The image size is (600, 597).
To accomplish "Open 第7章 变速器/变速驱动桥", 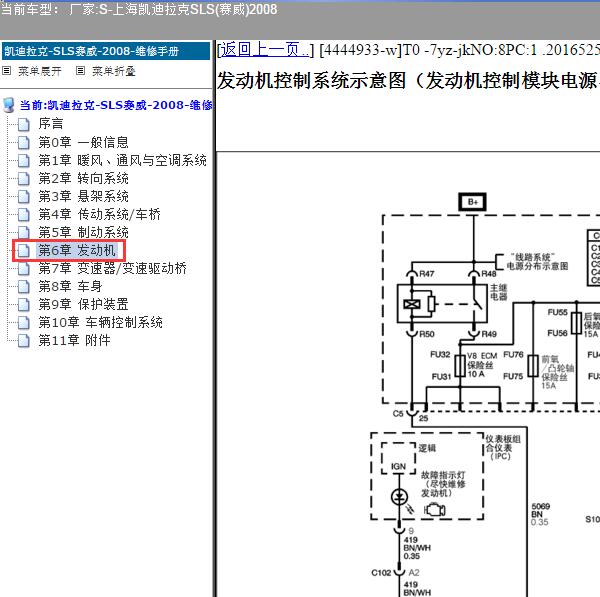I will tap(112, 268).
